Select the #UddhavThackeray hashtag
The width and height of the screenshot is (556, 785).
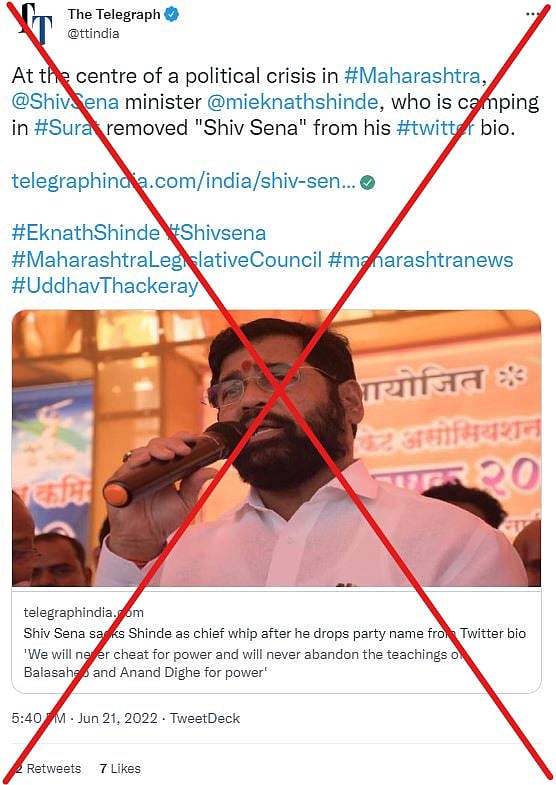[105, 286]
